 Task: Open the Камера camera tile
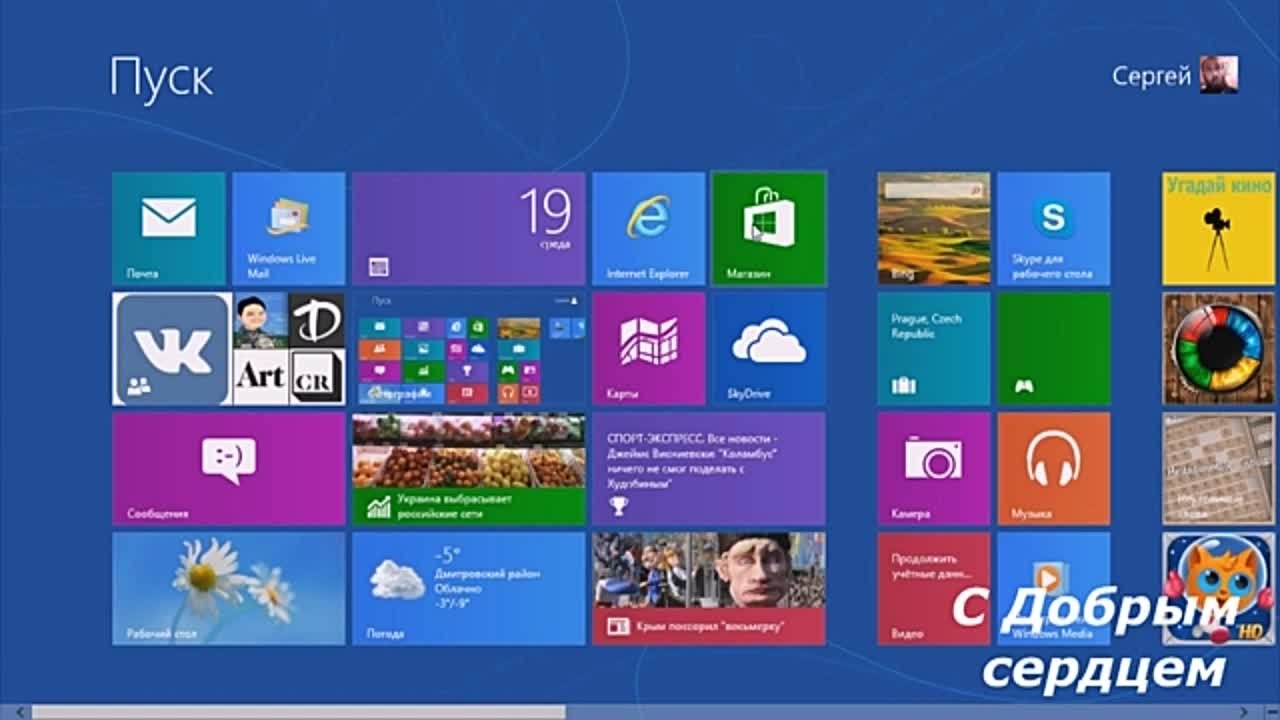933,468
